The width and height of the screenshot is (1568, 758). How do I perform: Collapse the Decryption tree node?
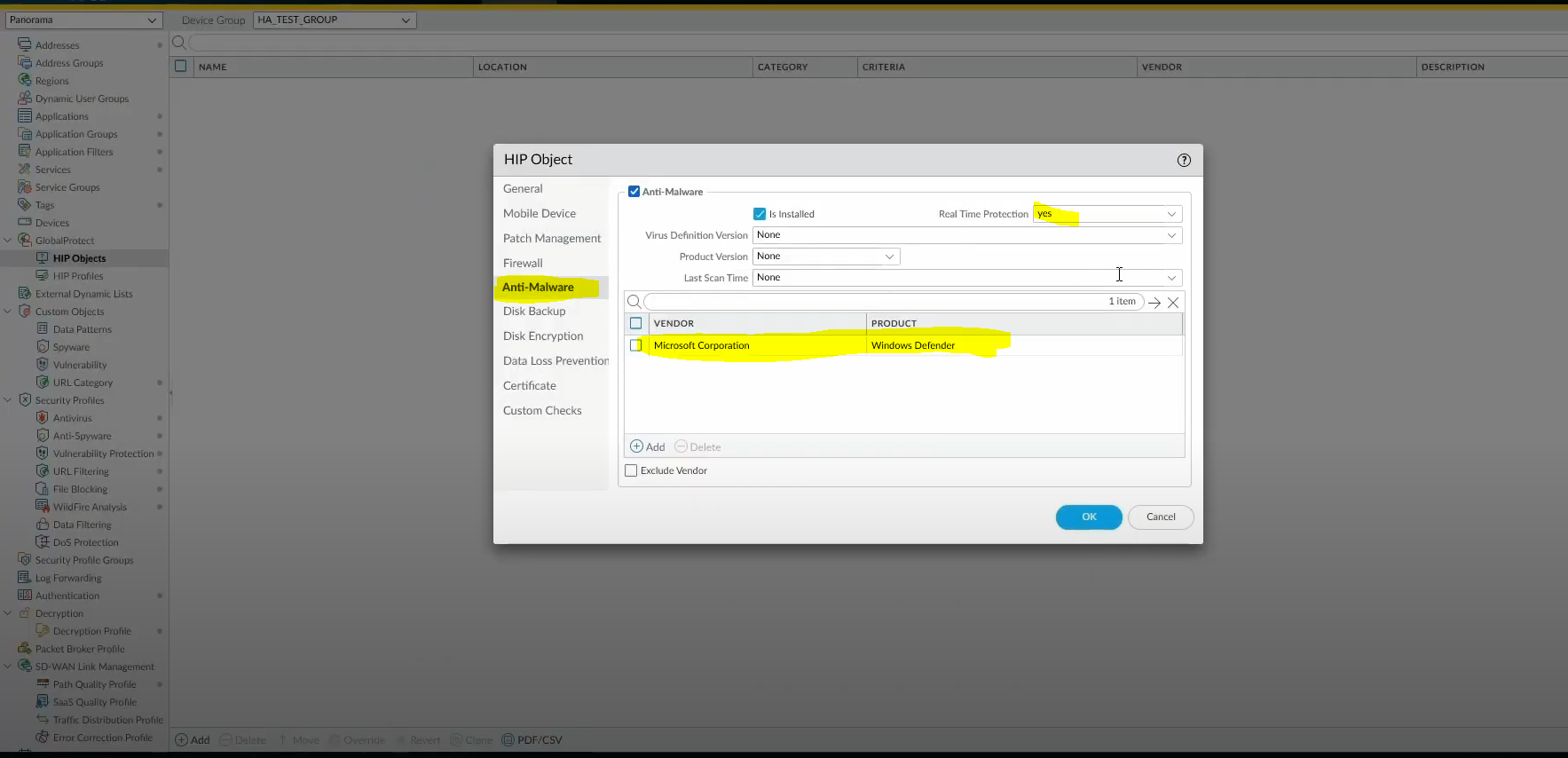click(x=8, y=612)
